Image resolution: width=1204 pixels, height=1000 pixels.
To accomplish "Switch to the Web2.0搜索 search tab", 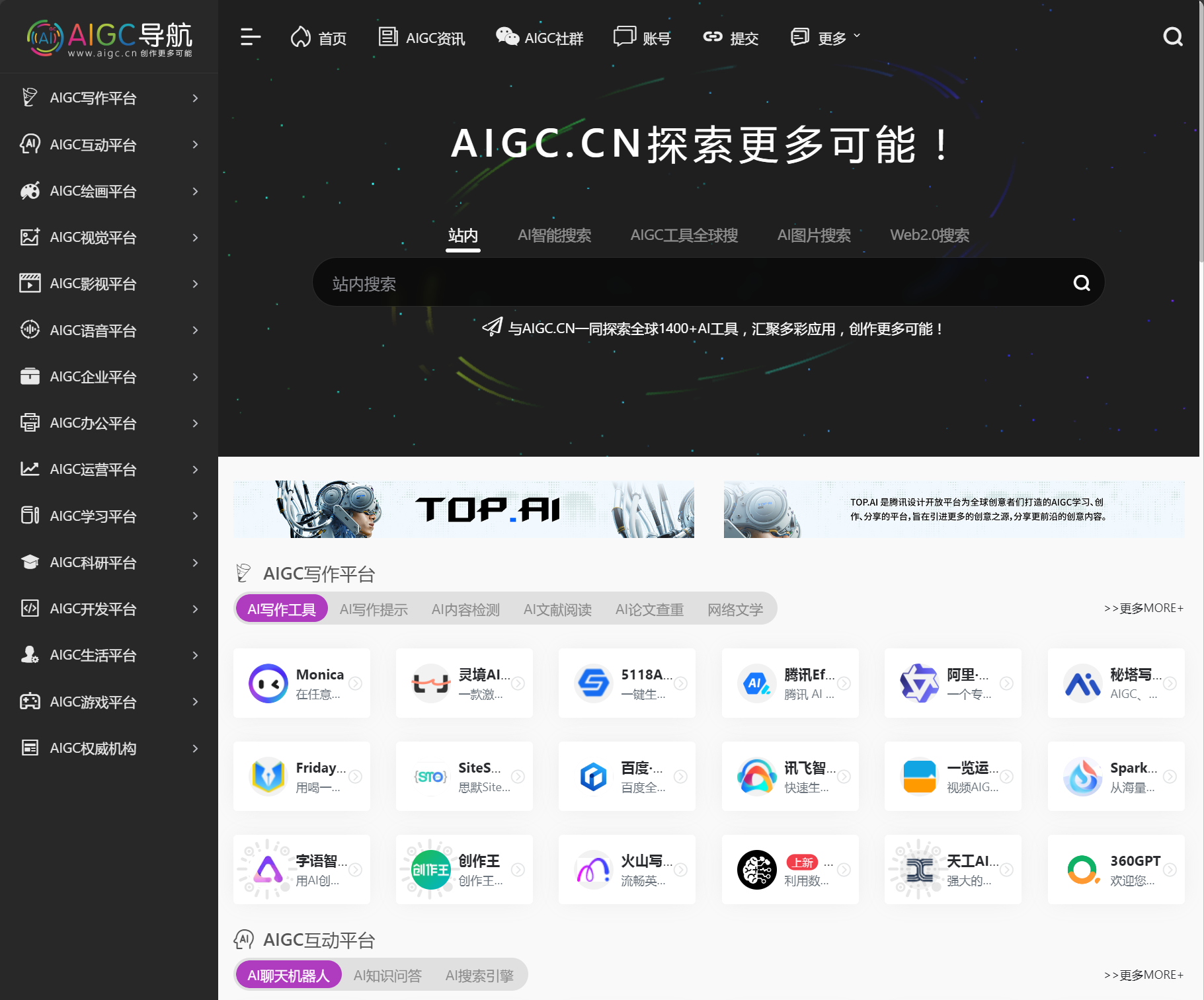I will click(x=930, y=235).
